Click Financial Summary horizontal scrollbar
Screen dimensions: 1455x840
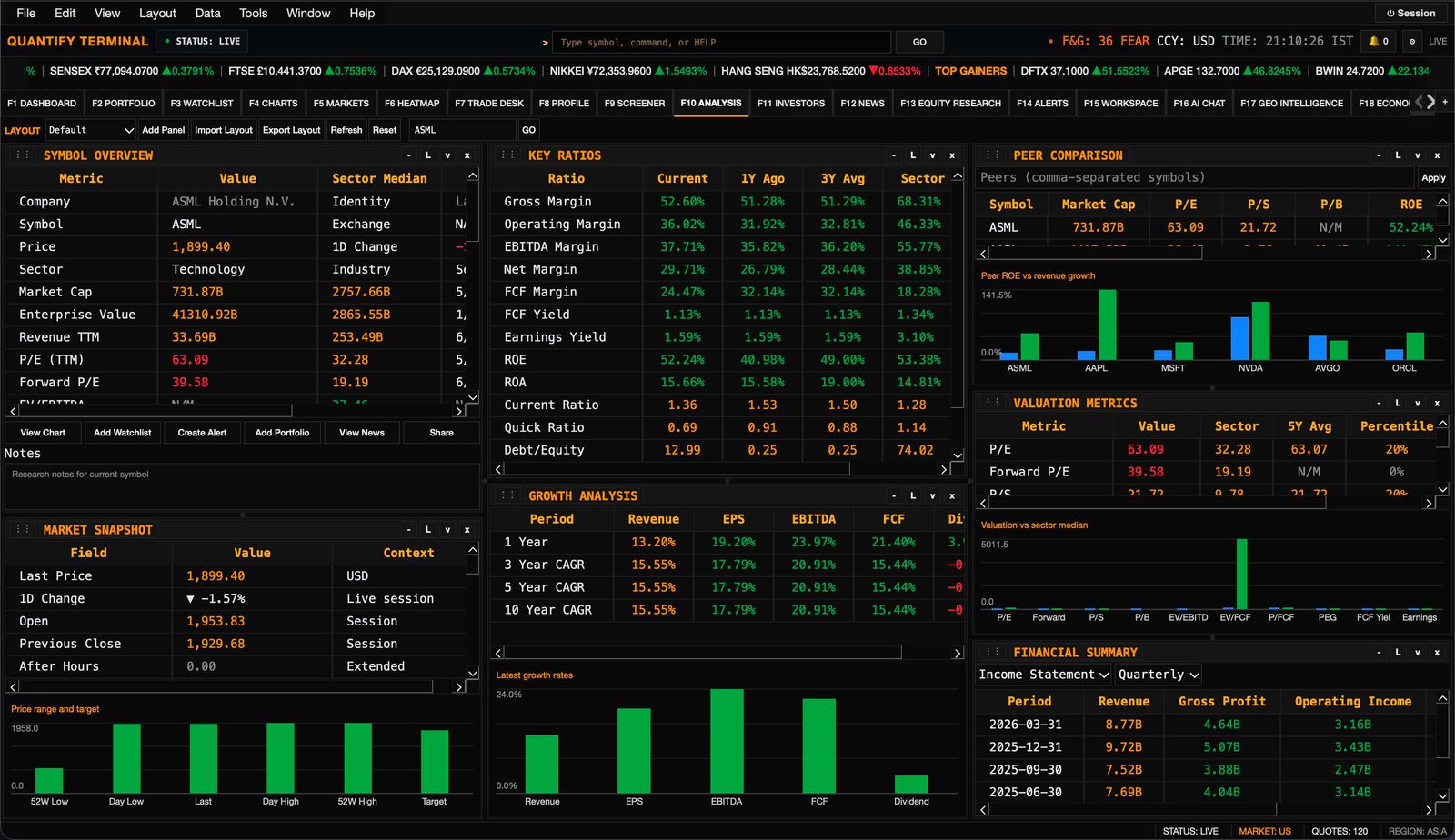click(x=1132, y=809)
